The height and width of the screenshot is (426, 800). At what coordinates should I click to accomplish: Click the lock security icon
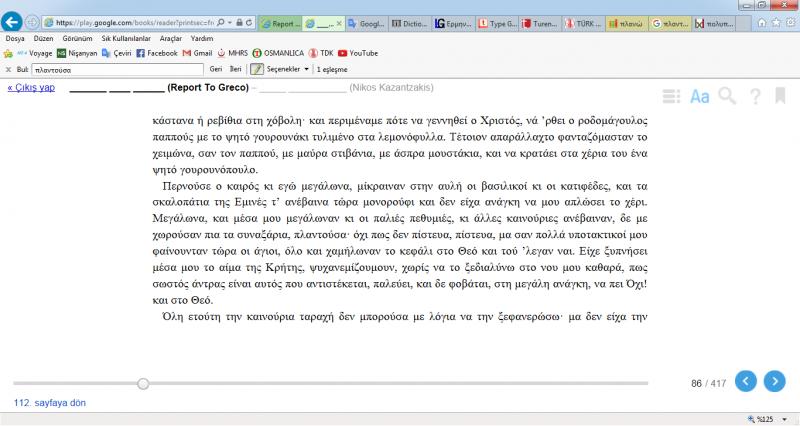click(239, 23)
